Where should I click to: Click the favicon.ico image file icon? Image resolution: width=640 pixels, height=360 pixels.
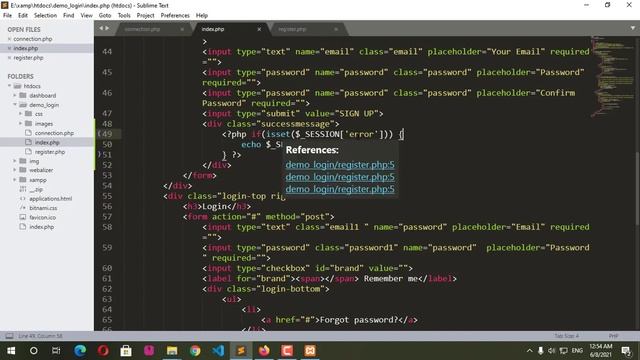click(23, 217)
